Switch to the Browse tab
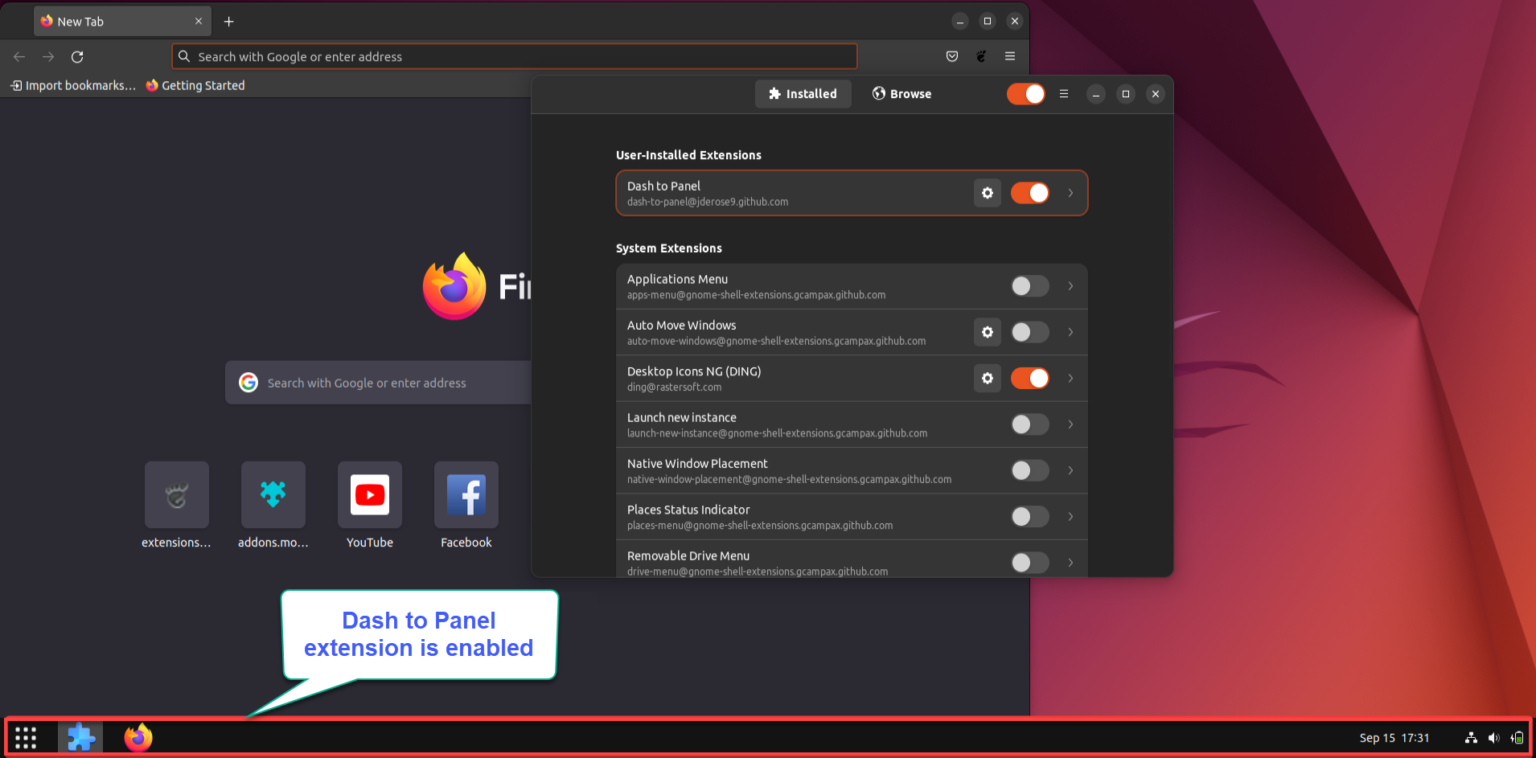 pyautogui.click(x=901, y=93)
